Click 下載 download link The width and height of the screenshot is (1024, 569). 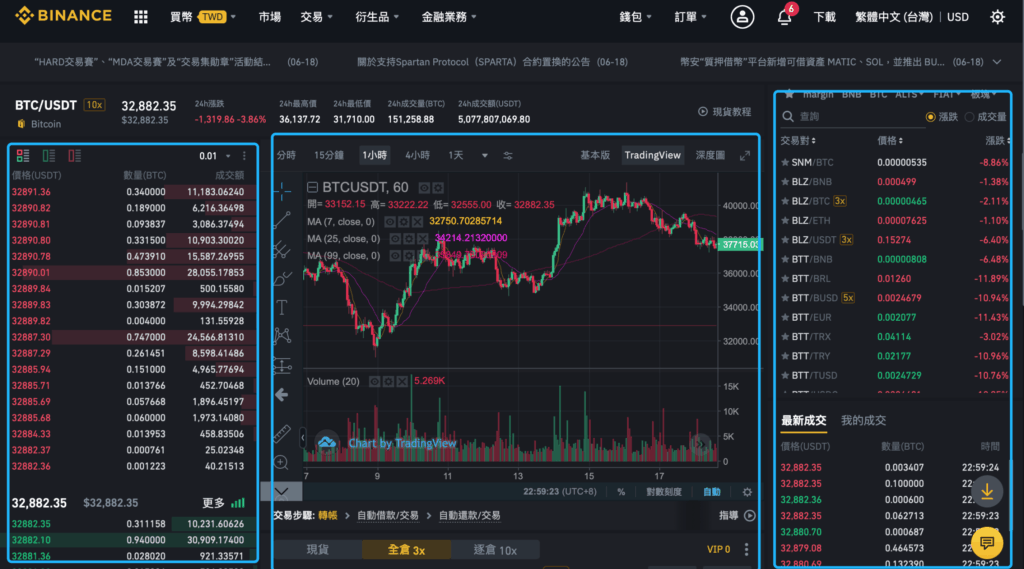coord(824,17)
